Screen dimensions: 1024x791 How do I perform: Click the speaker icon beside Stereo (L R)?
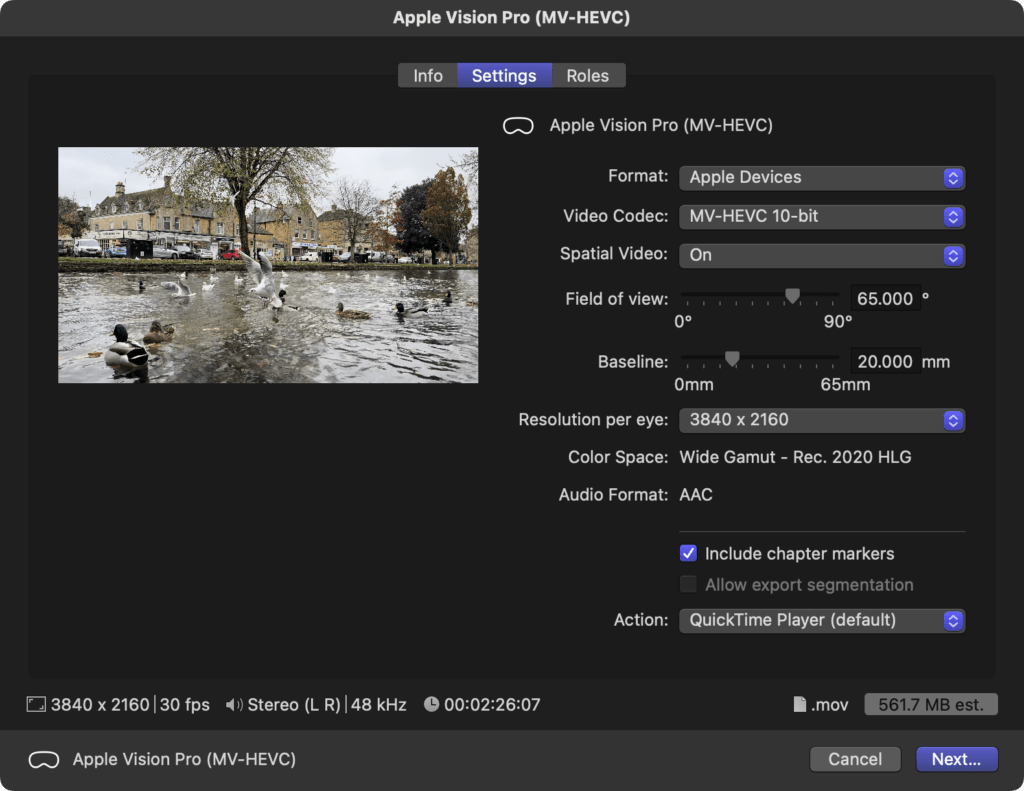click(234, 705)
